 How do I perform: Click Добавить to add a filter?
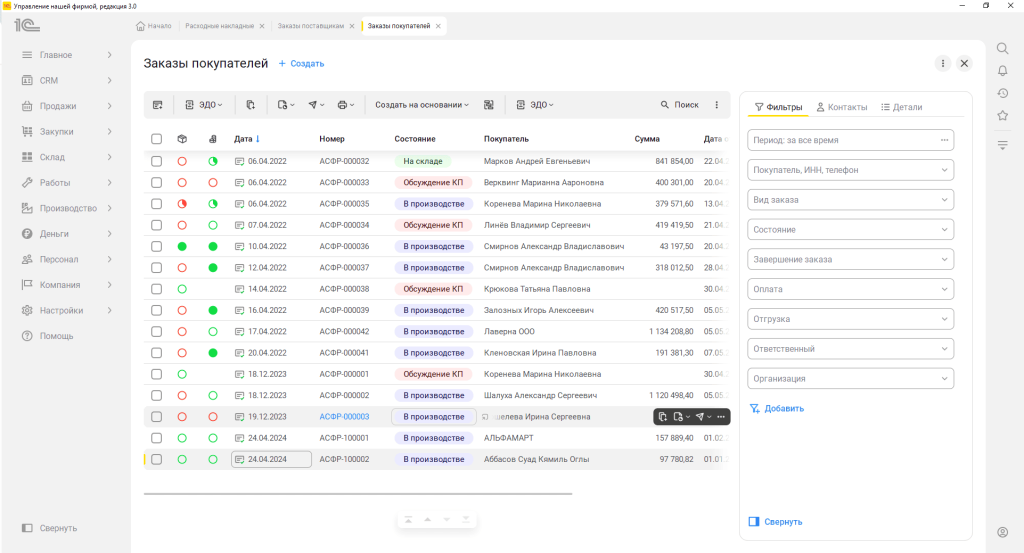coord(776,409)
